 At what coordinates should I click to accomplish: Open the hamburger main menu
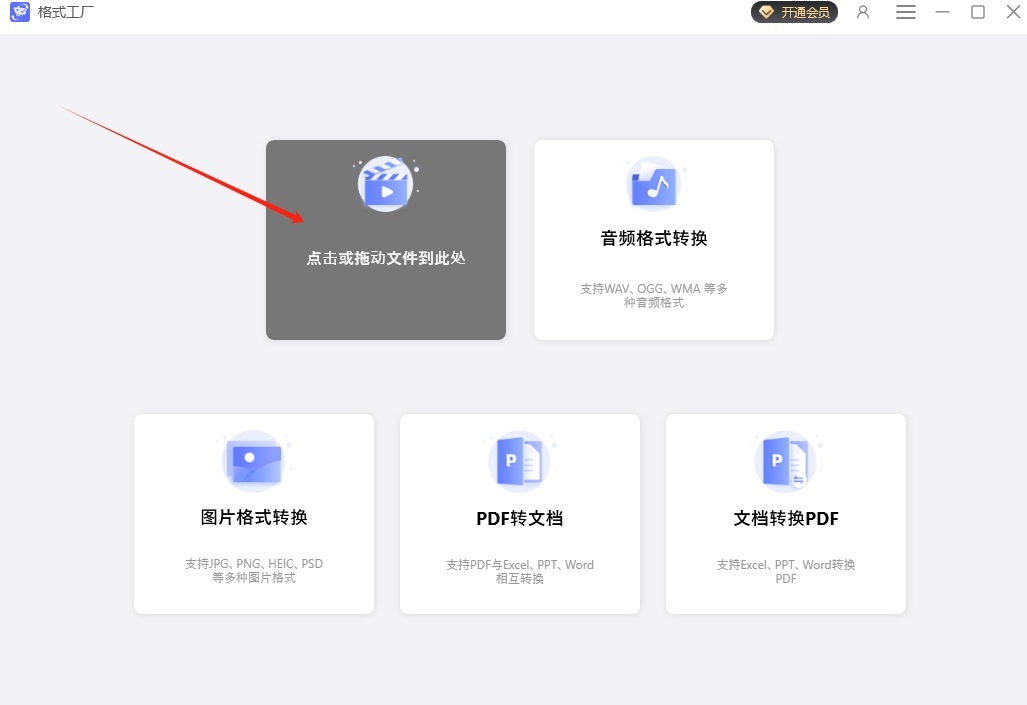tap(906, 12)
